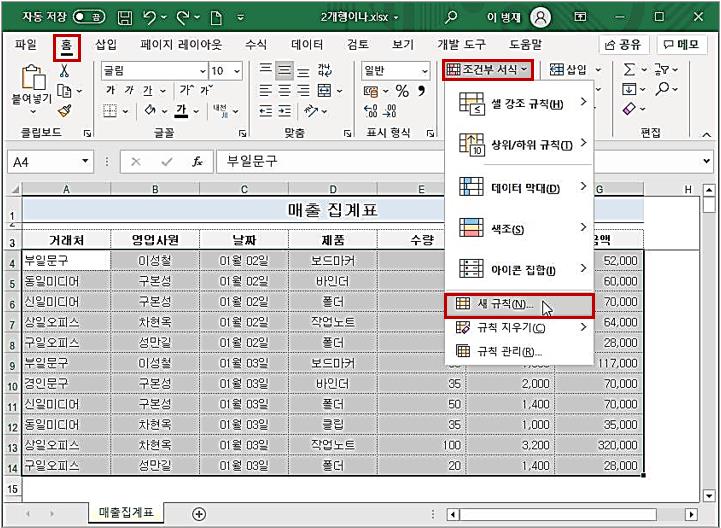721x528 pixels.
Task: Click the Find and Select magnifier icon
Action: [663, 89]
